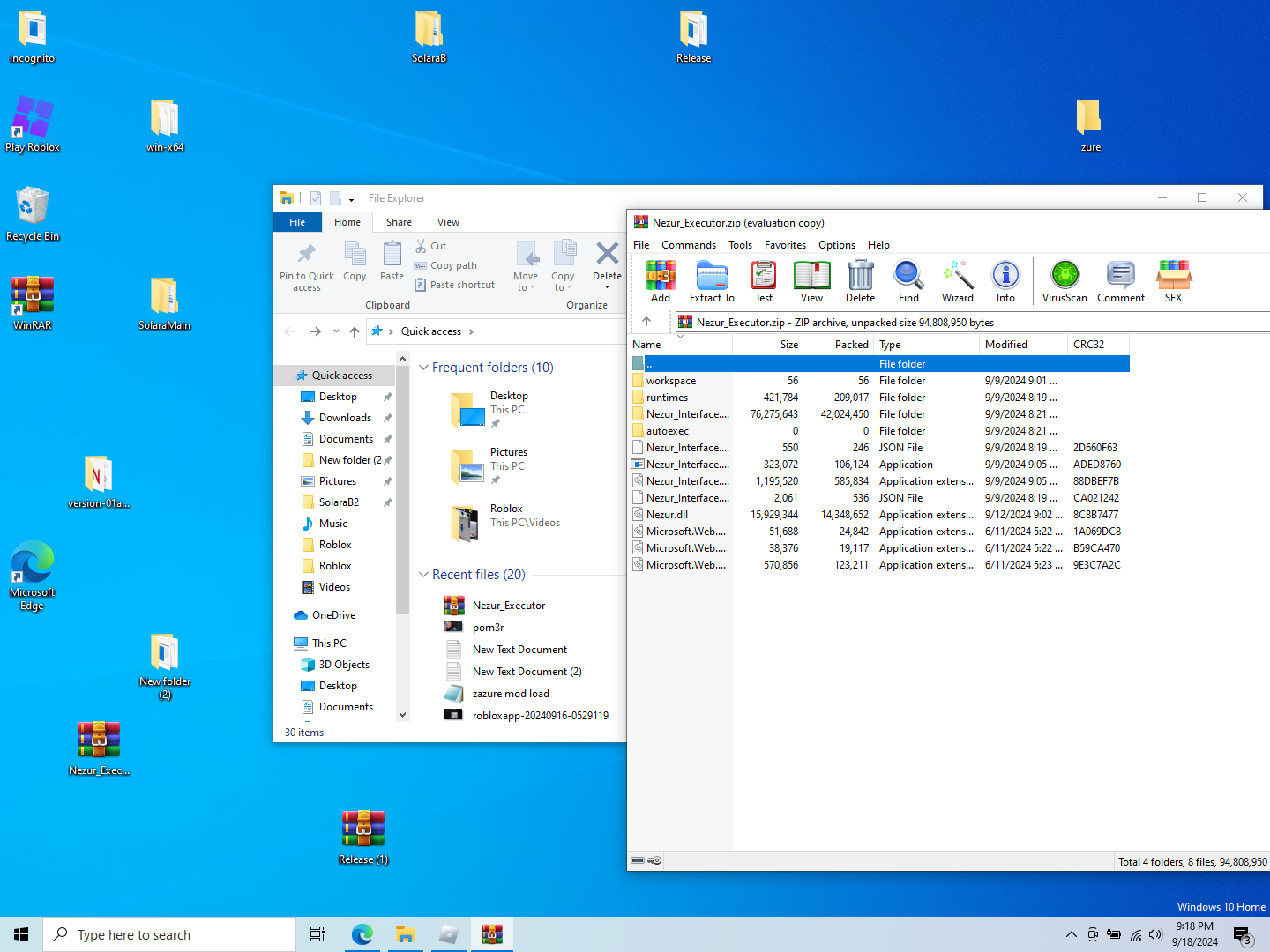
Task: Go up one level in the archive
Action: pyautogui.click(x=646, y=322)
